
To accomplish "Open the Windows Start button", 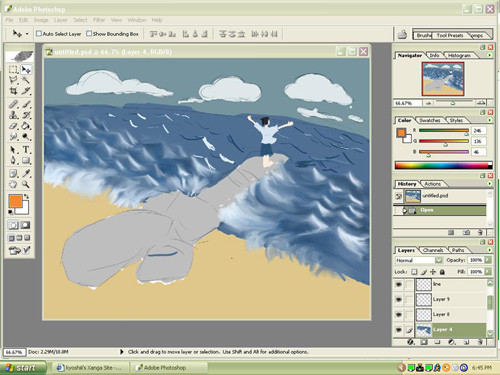I will coord(22,368).
